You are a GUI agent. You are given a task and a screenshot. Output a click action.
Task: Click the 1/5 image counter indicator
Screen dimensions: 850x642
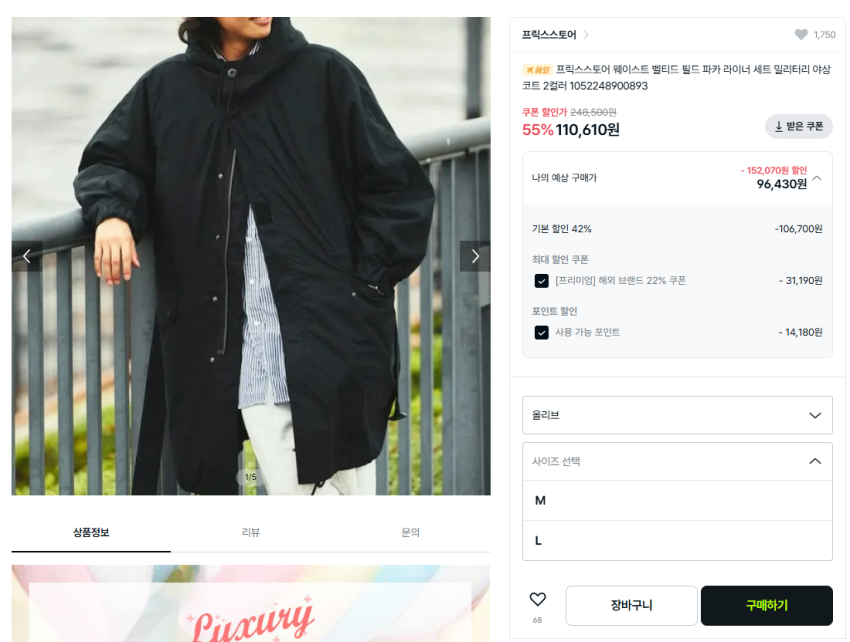pos(250,477)
